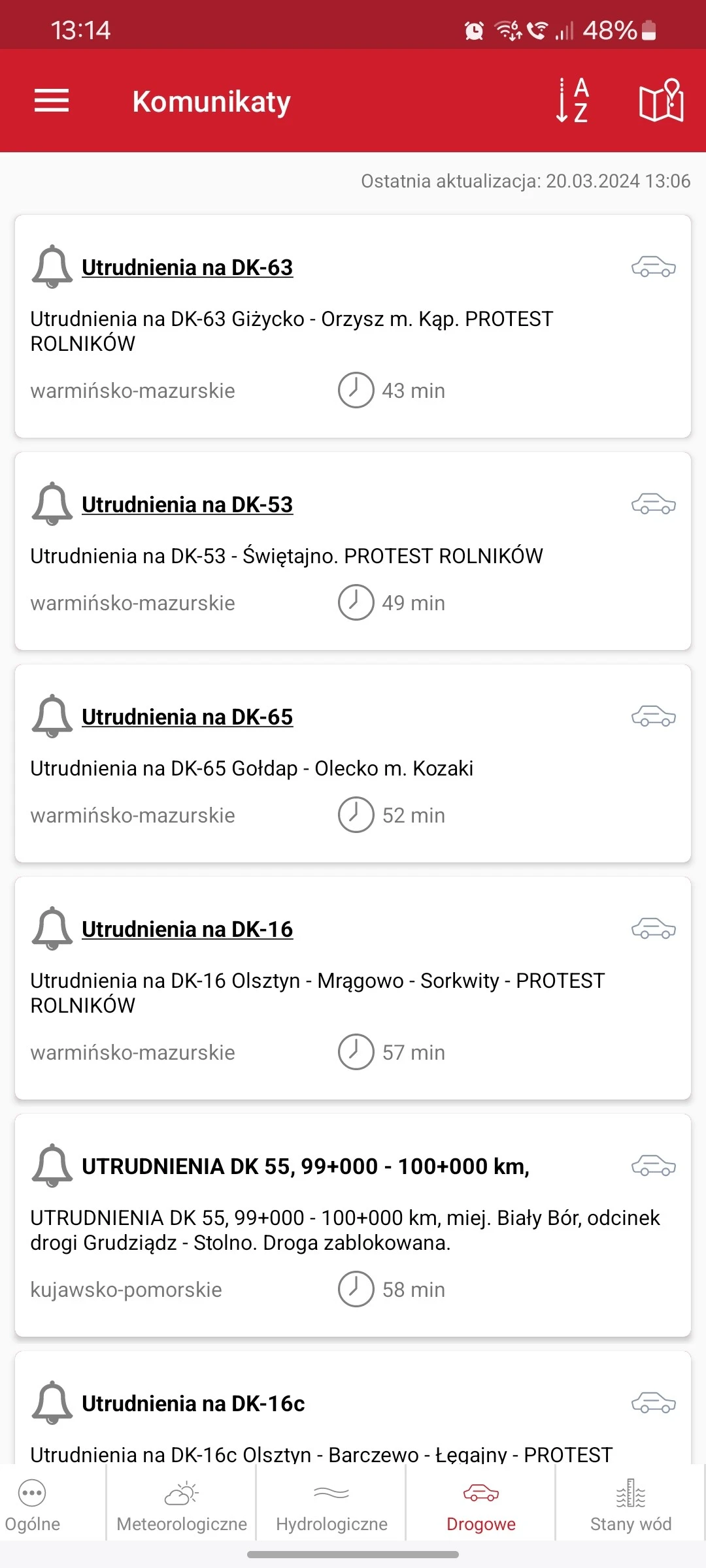This screenshot has width=706, height=1568.
Task: Open the Utrudnienia na DK-63 alert
Action: 188,267
